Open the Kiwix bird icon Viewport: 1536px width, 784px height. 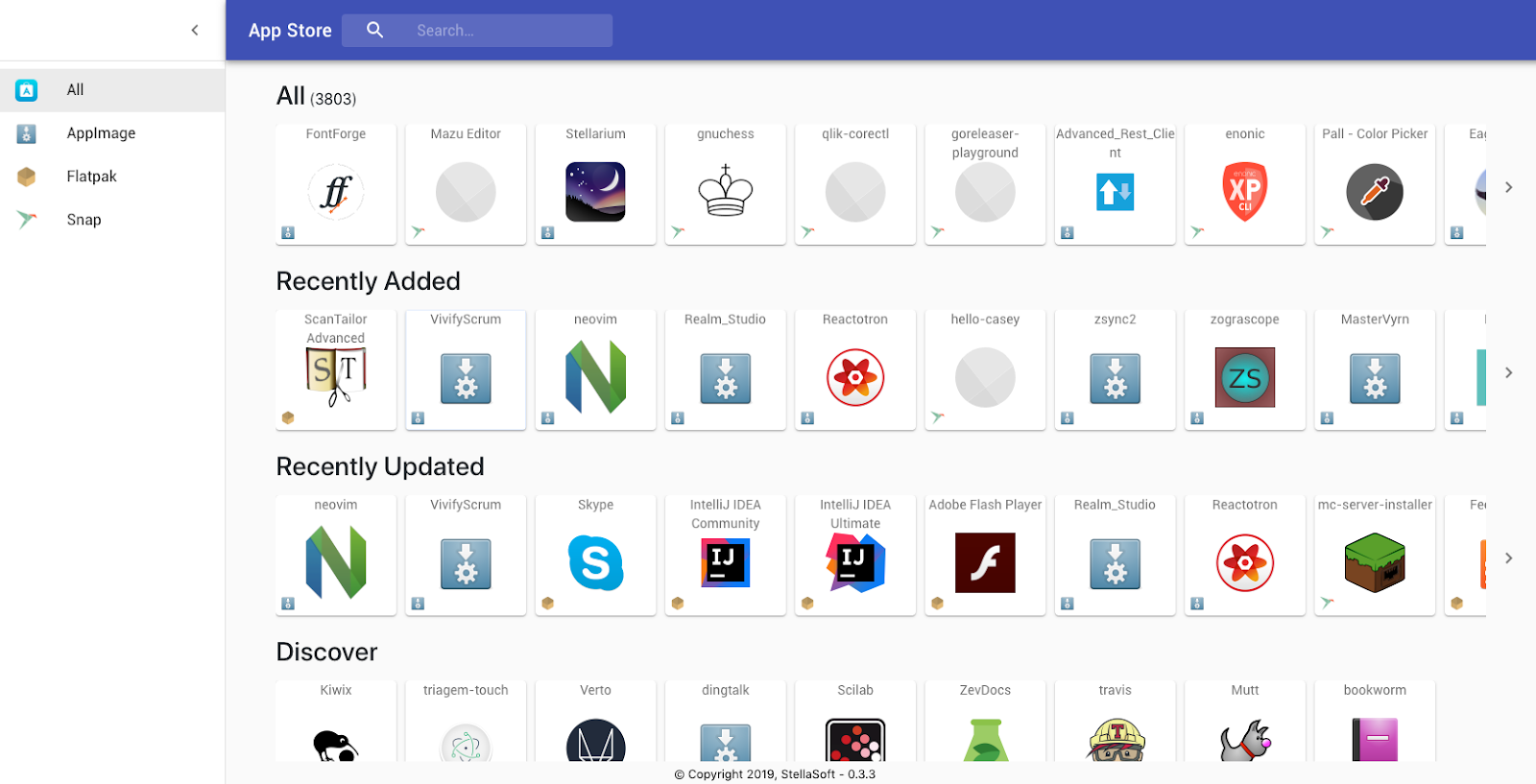click(x=336, y=745)
